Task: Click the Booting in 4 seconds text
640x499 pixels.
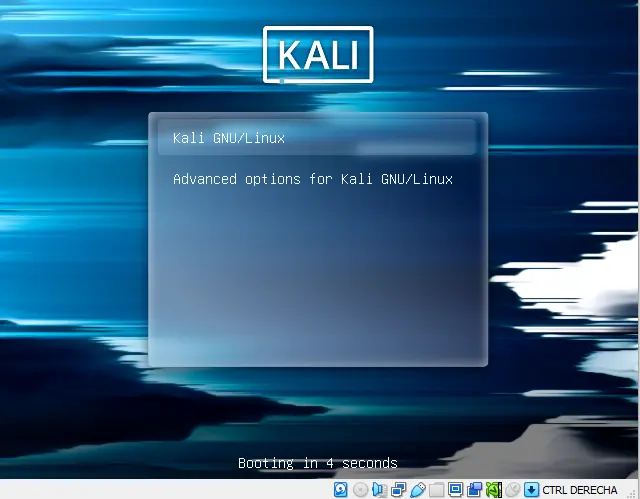Action: [x=318, y=464]
